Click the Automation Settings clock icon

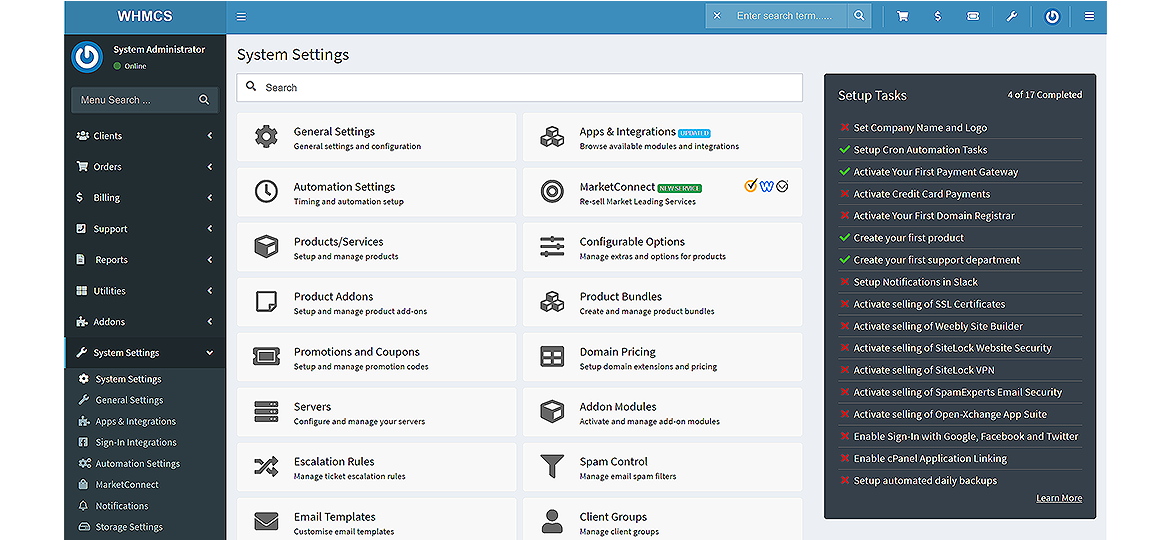266,192
